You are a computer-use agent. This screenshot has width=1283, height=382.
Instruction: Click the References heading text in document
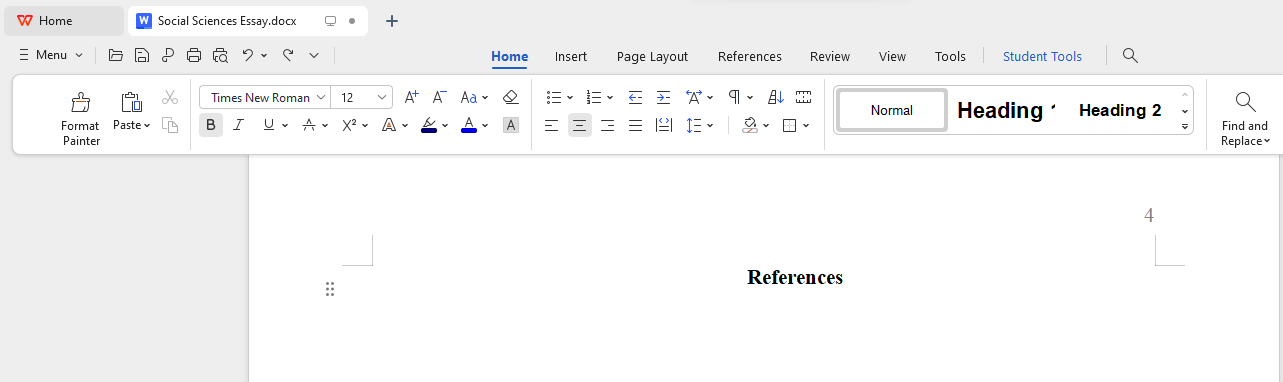tap(795, 277)
